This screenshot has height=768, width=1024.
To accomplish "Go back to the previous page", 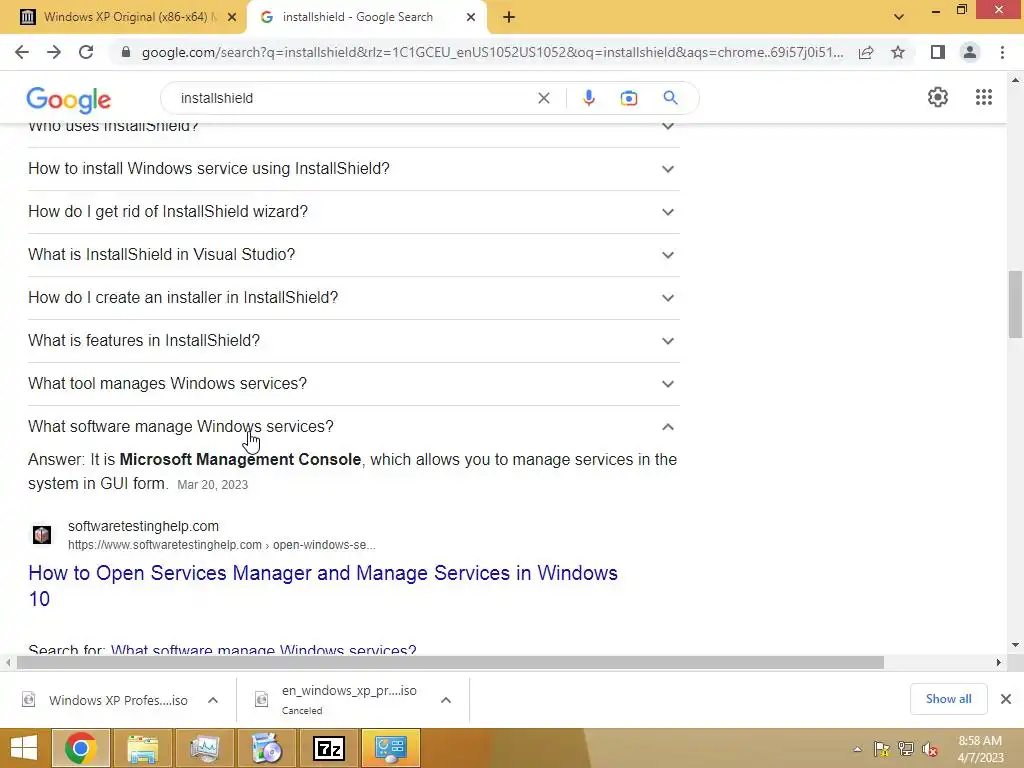I will (x=22, y=52).
